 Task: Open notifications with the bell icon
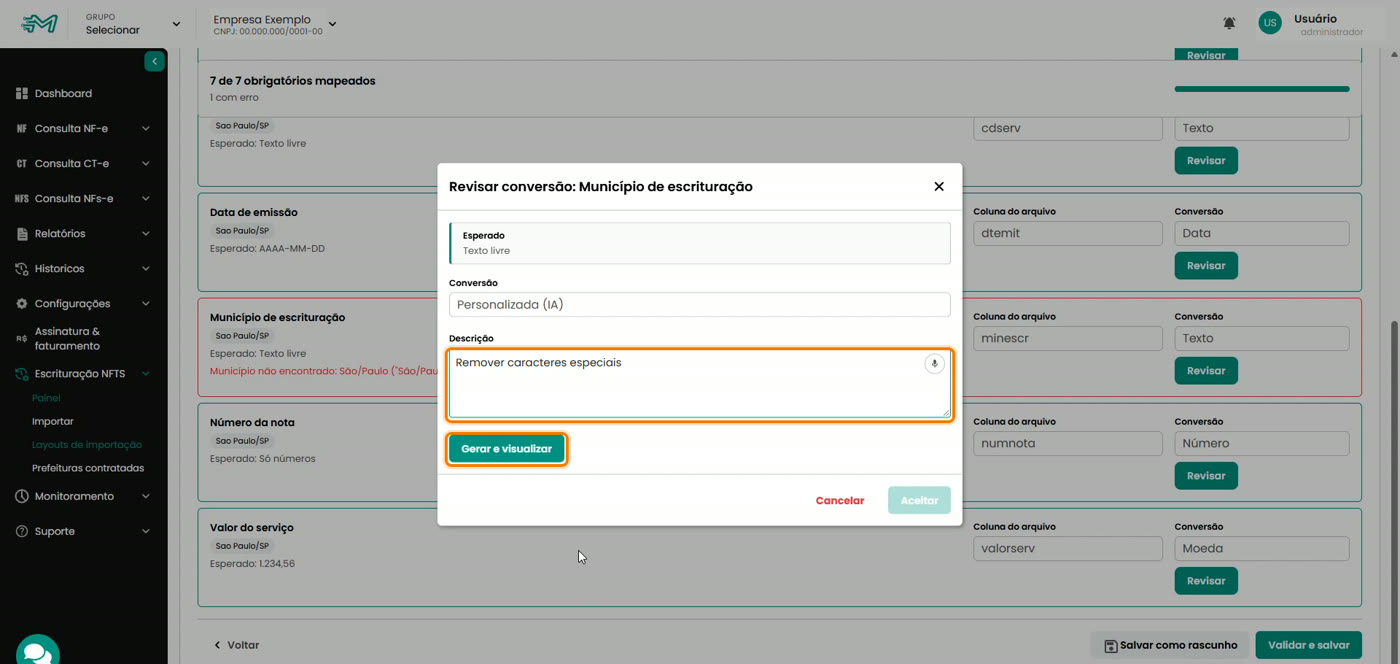coord(1229,23)
